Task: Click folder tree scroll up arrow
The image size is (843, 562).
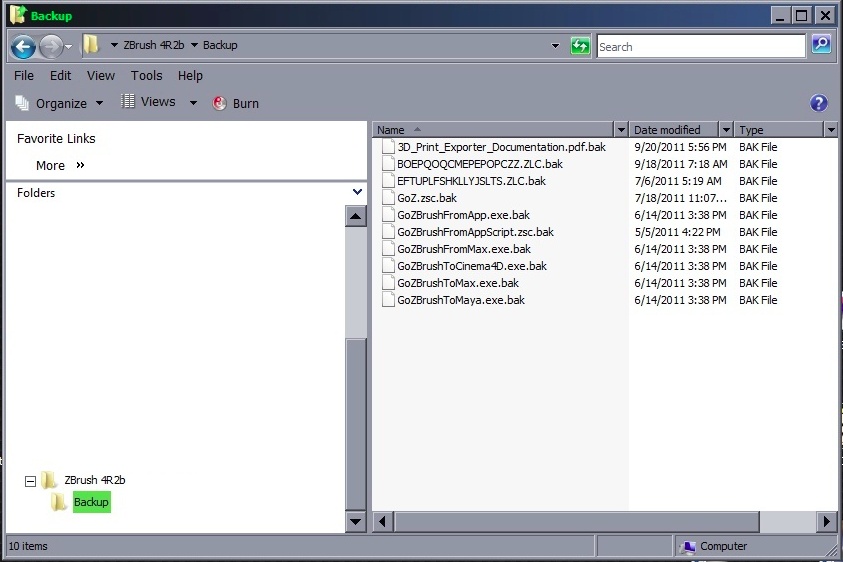Action: [x=355, y=217]
